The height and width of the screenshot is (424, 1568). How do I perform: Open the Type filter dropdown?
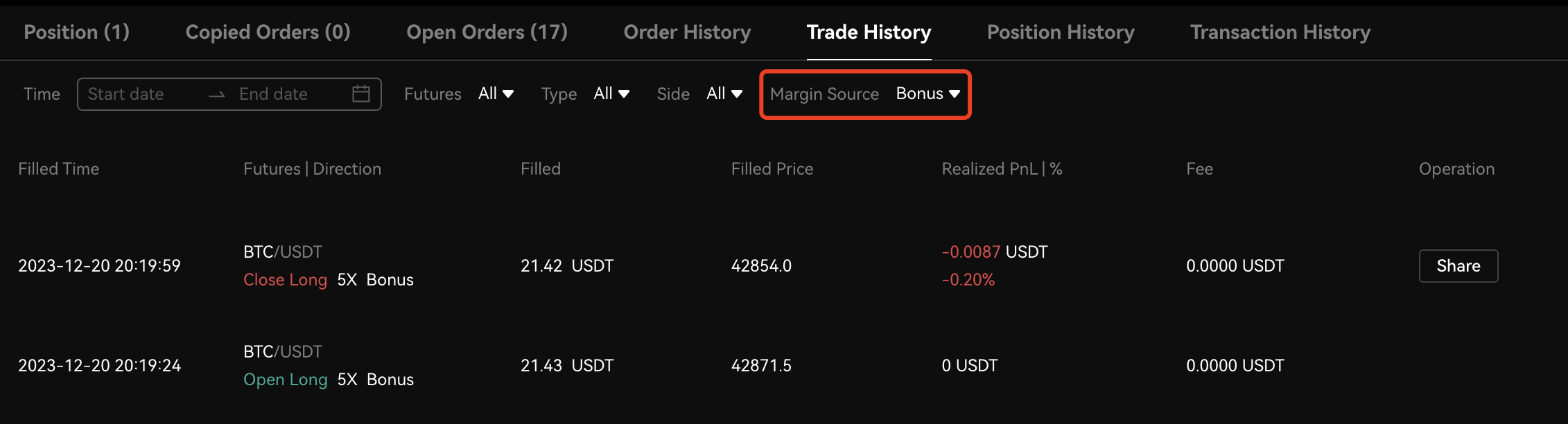[x=611, y=94]
